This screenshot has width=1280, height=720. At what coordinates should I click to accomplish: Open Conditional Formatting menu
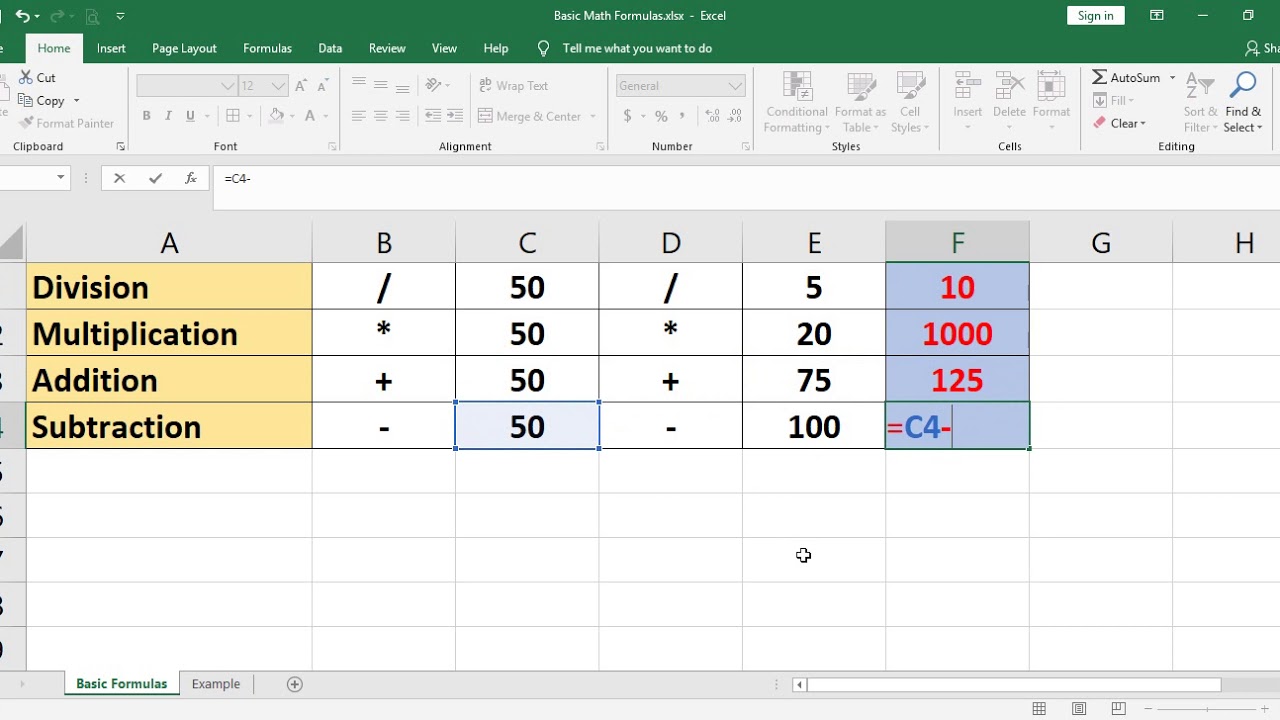point(797,102)
